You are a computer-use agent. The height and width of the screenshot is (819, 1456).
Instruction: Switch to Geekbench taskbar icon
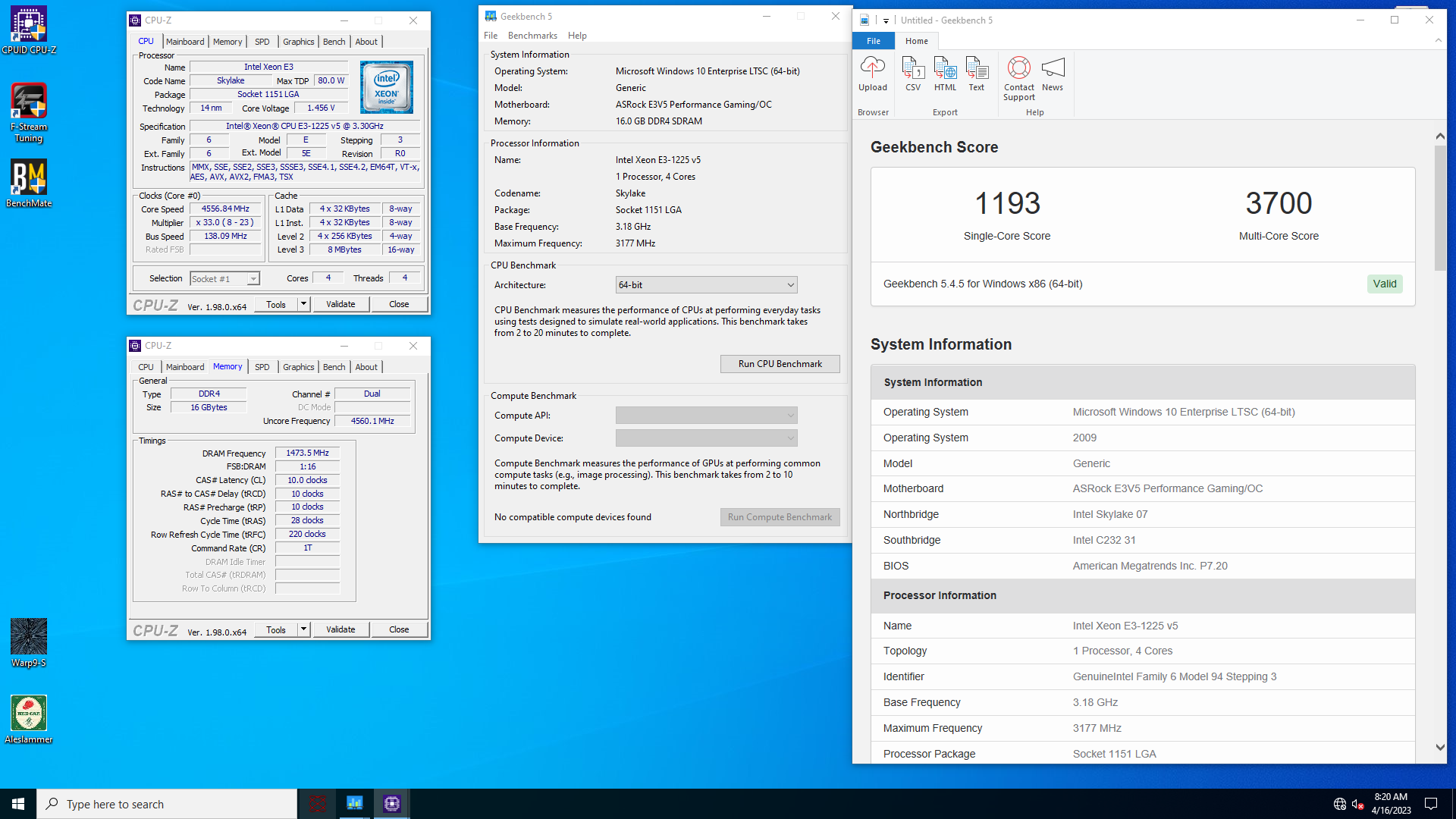click(x=355, y=804)
